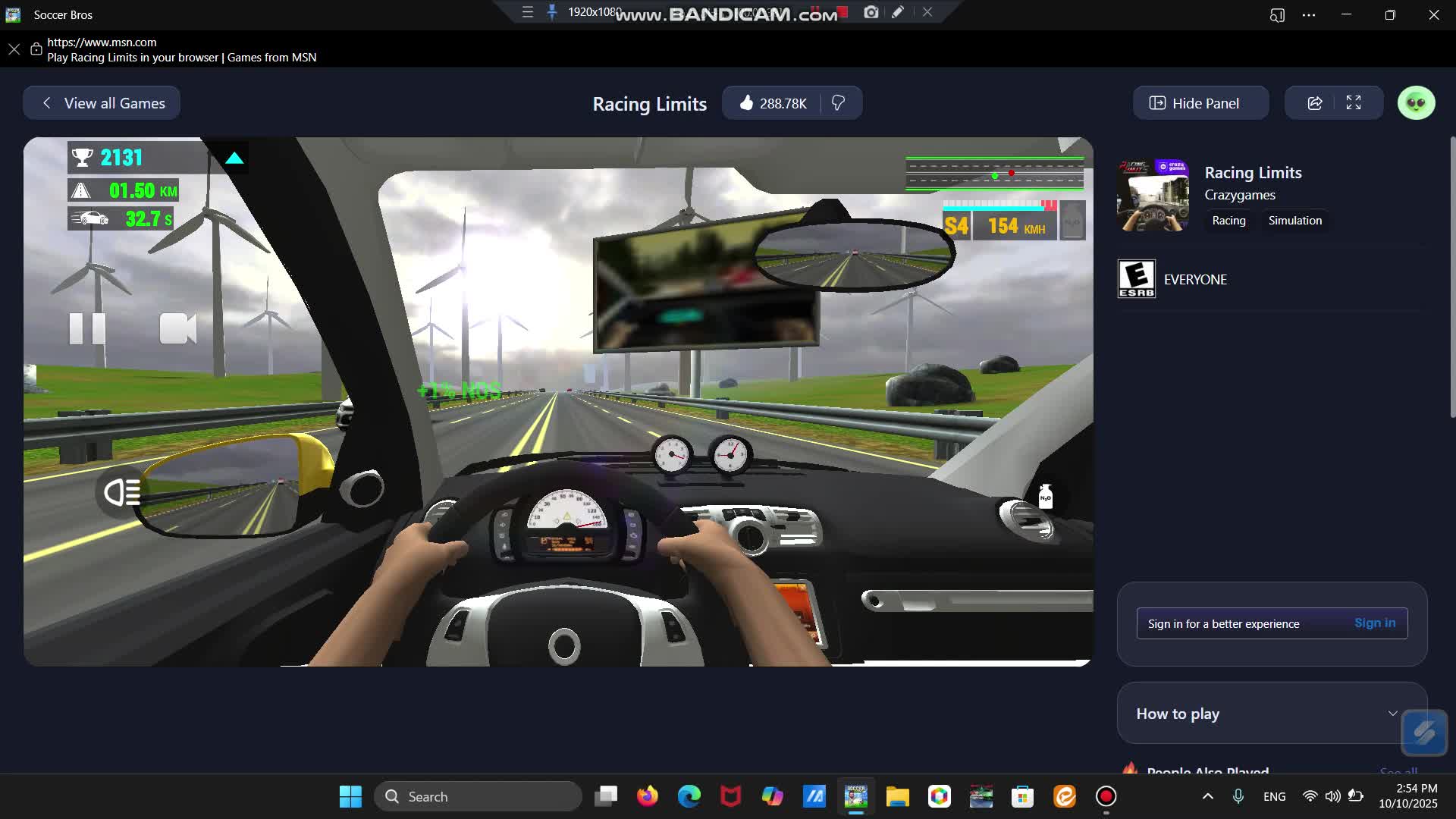Select the Racing tag
1456x819 pixels.
1228,221
